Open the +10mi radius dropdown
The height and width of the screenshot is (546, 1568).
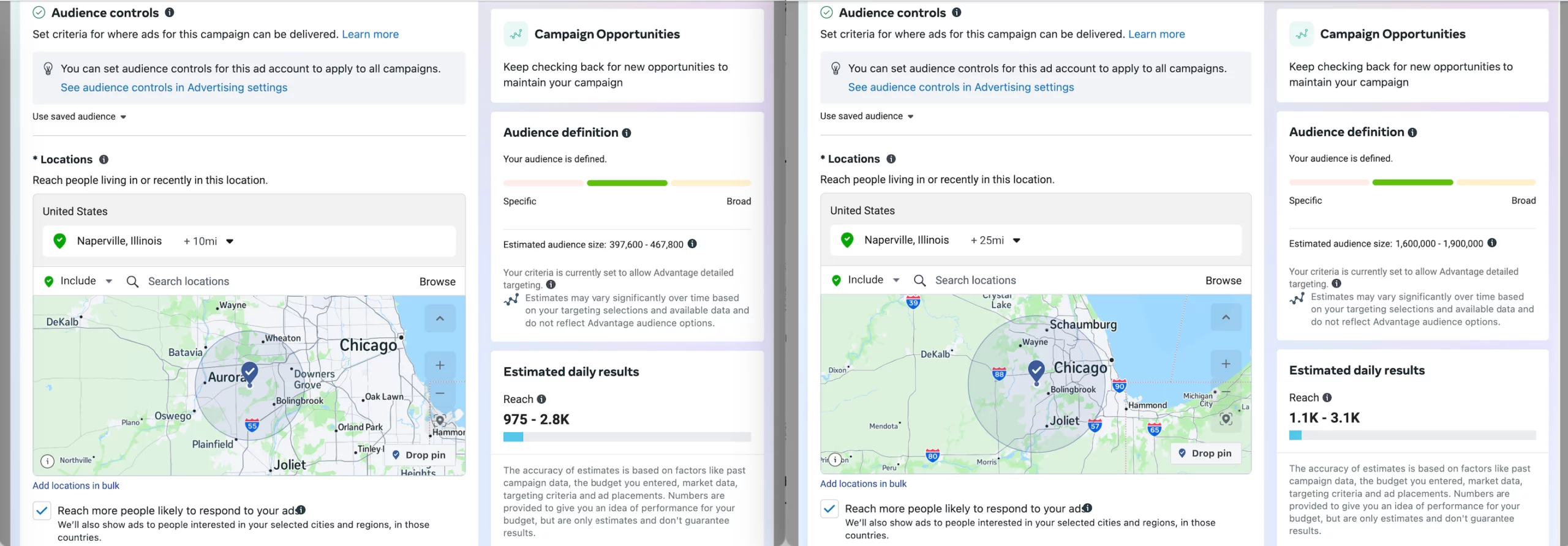(x=209, y=241)
